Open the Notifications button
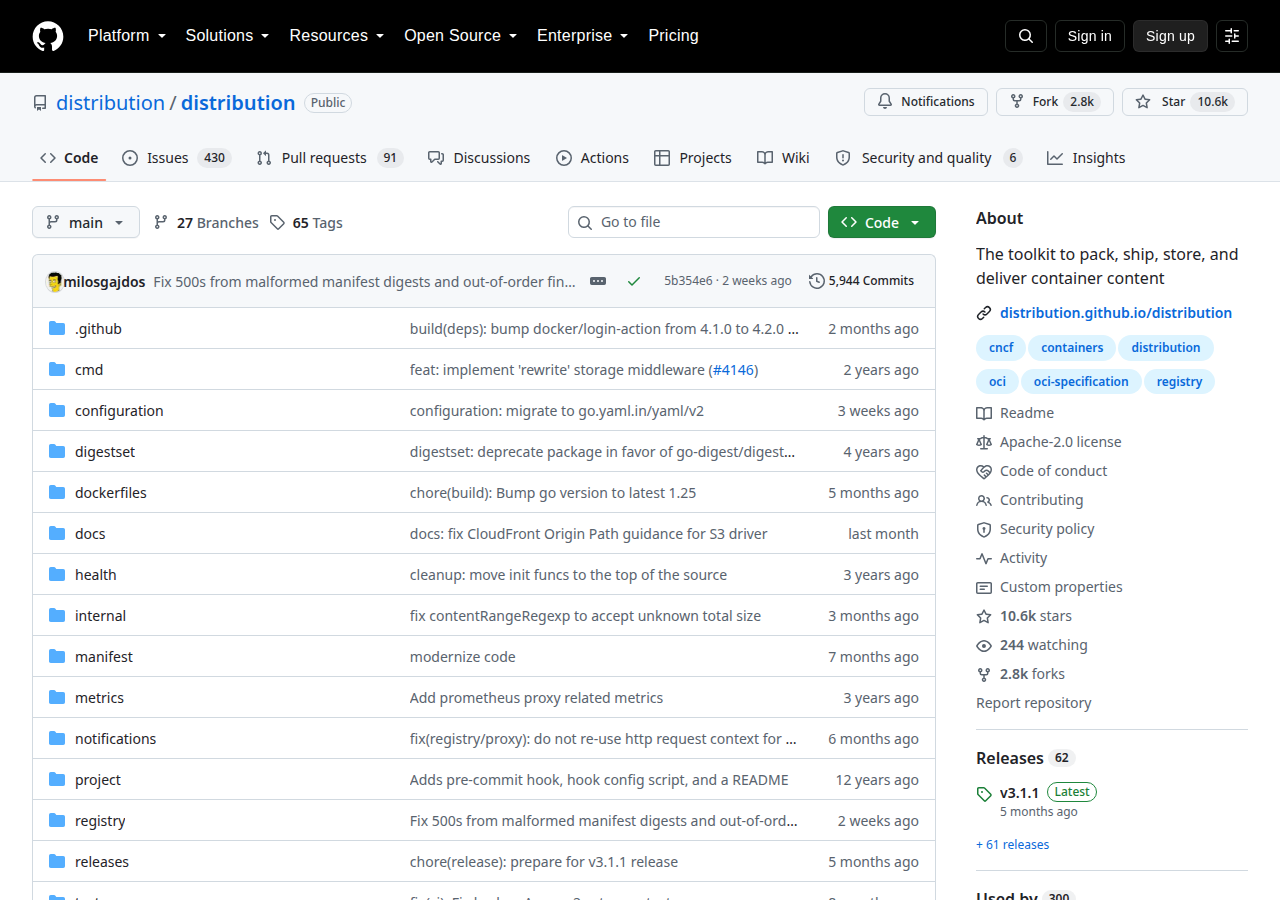This screenshot has height=900, width=1280. coord(926,102)
